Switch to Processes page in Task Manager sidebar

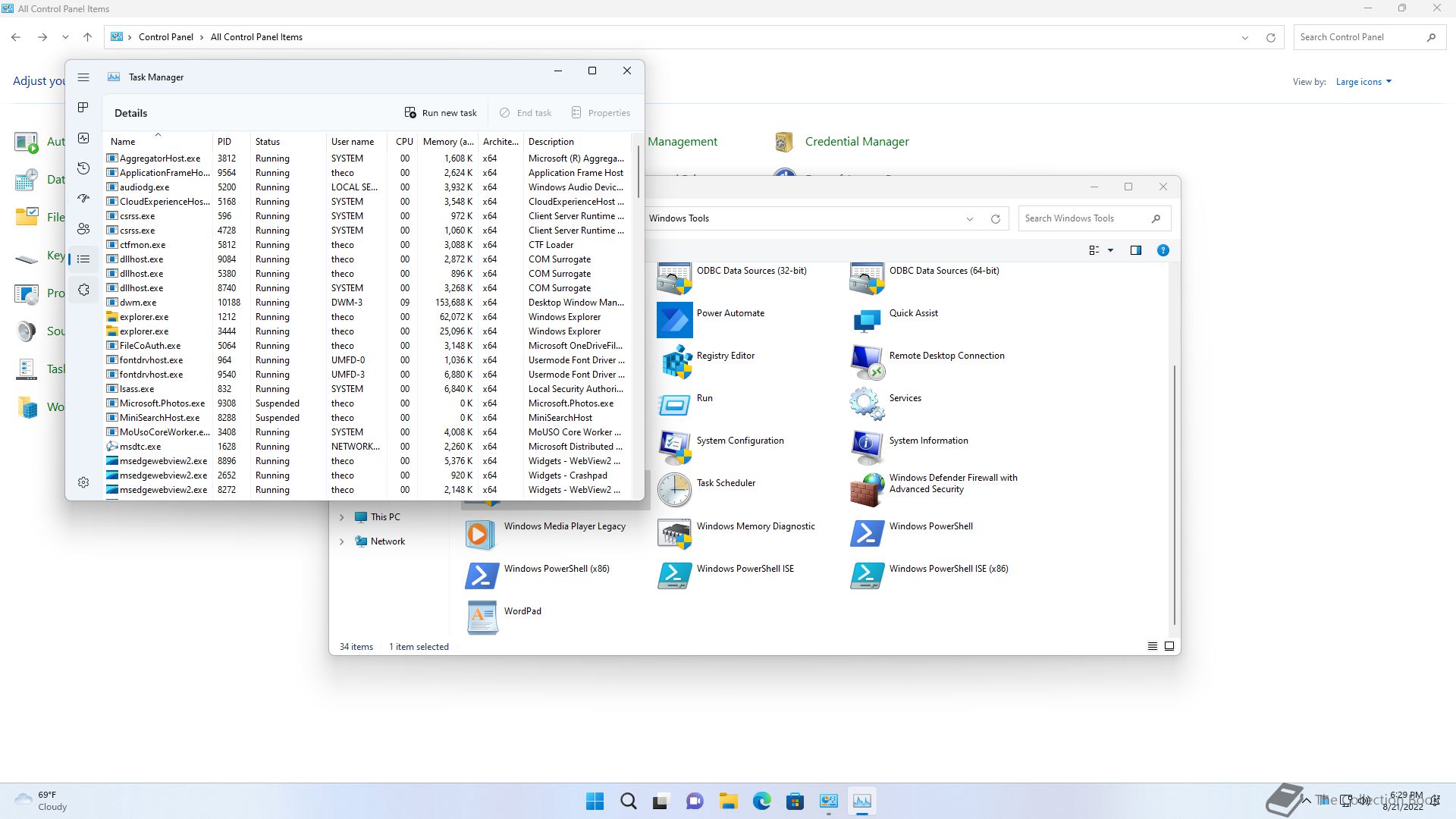(83, 108)
